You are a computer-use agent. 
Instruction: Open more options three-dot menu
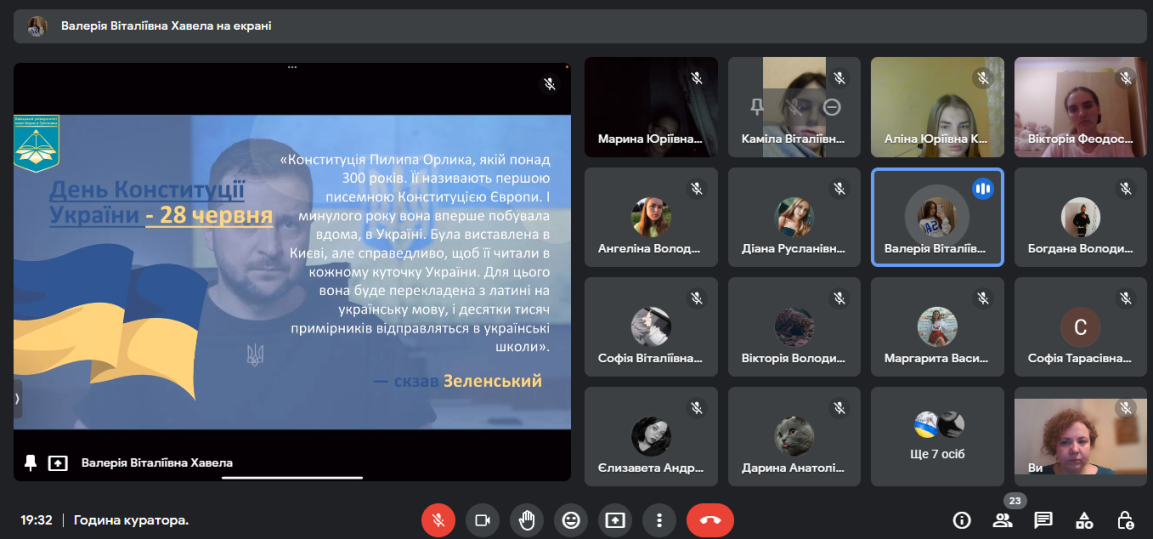pos(659,521)
